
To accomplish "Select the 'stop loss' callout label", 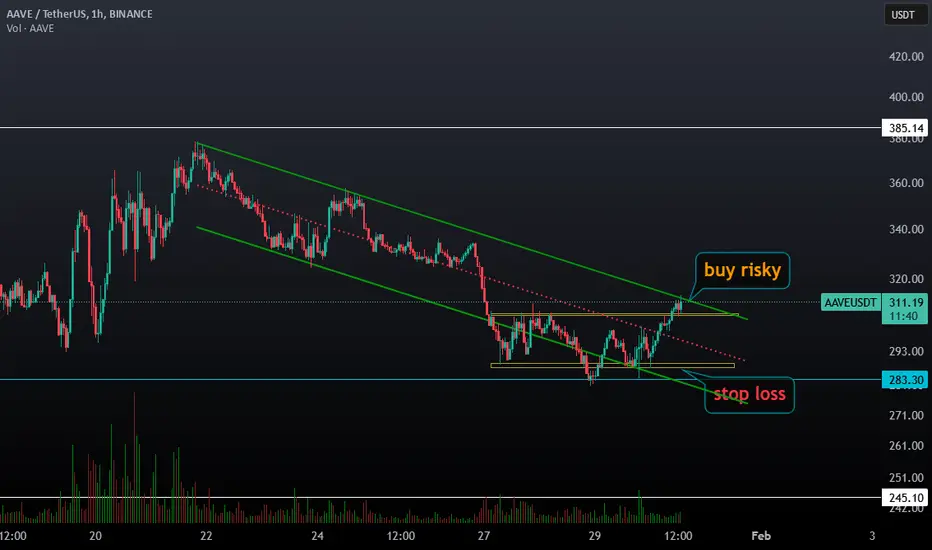I will pyautogui.click(x=750, y=394).
